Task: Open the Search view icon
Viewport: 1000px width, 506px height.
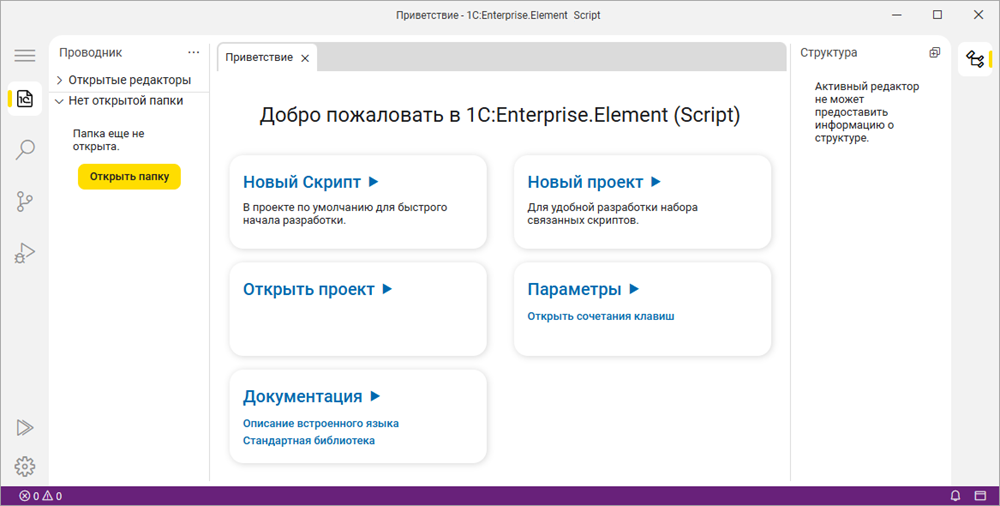Action: click(25, 150)
